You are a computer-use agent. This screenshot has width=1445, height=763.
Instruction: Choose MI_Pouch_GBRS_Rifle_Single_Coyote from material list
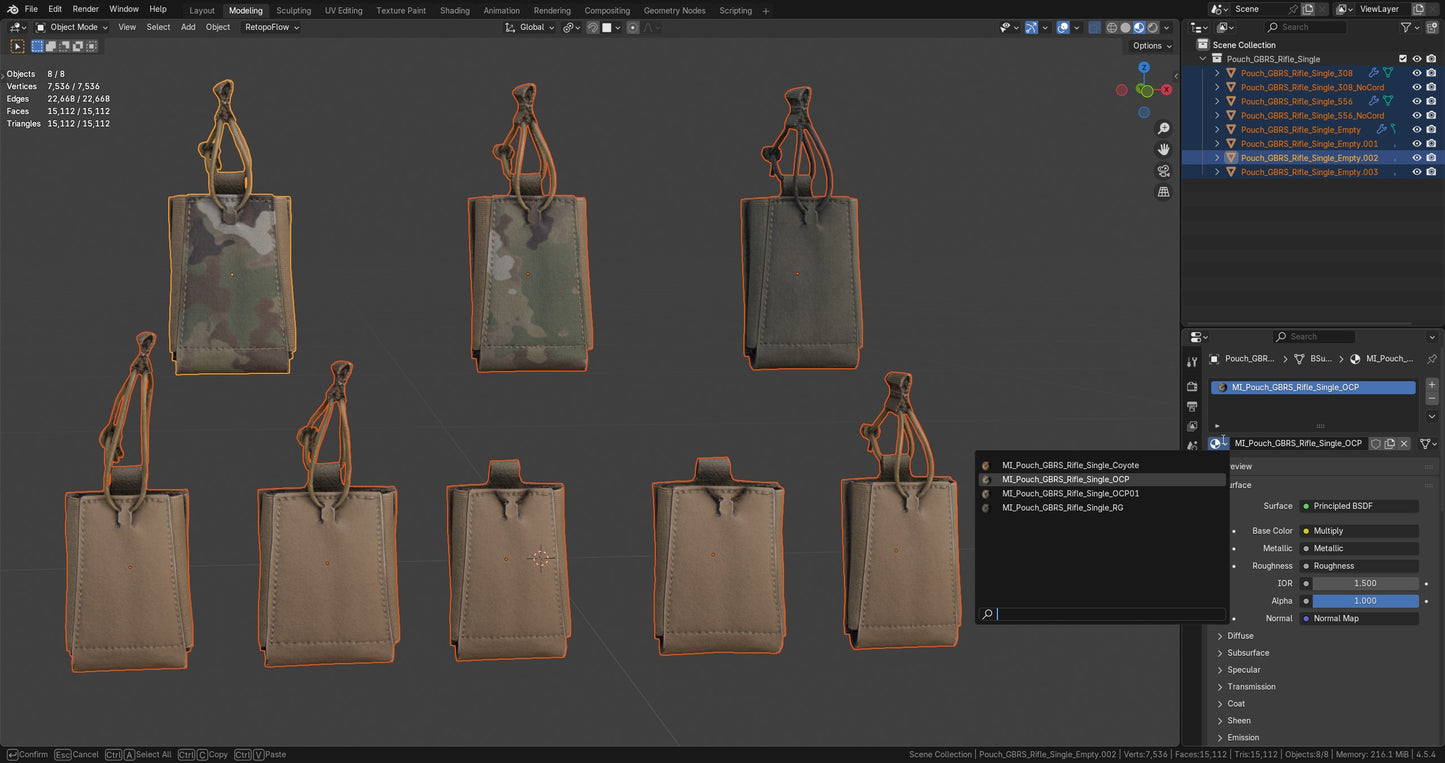point(1070,465)
